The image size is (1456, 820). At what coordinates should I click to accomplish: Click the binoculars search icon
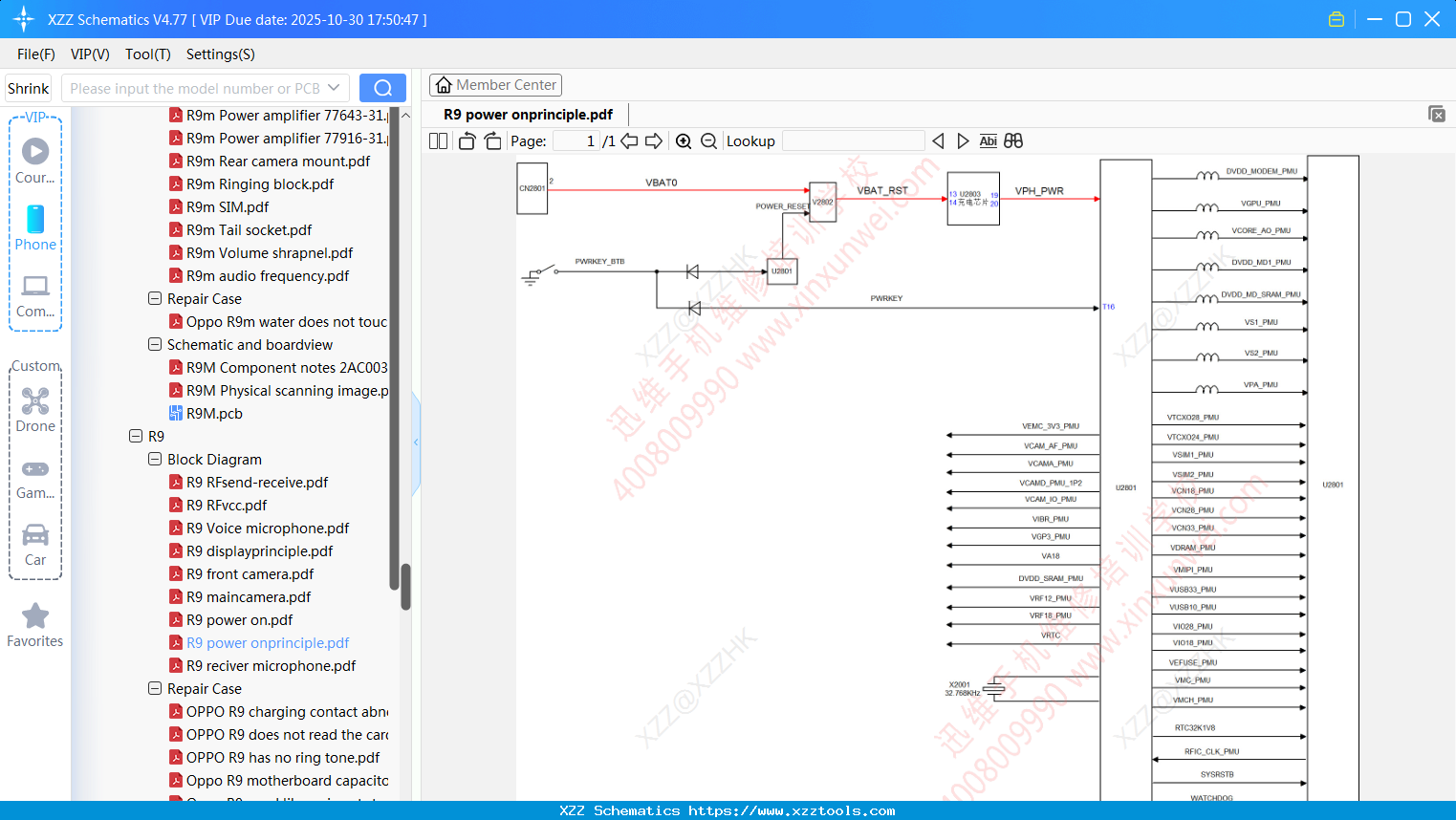click(1013, 141)
